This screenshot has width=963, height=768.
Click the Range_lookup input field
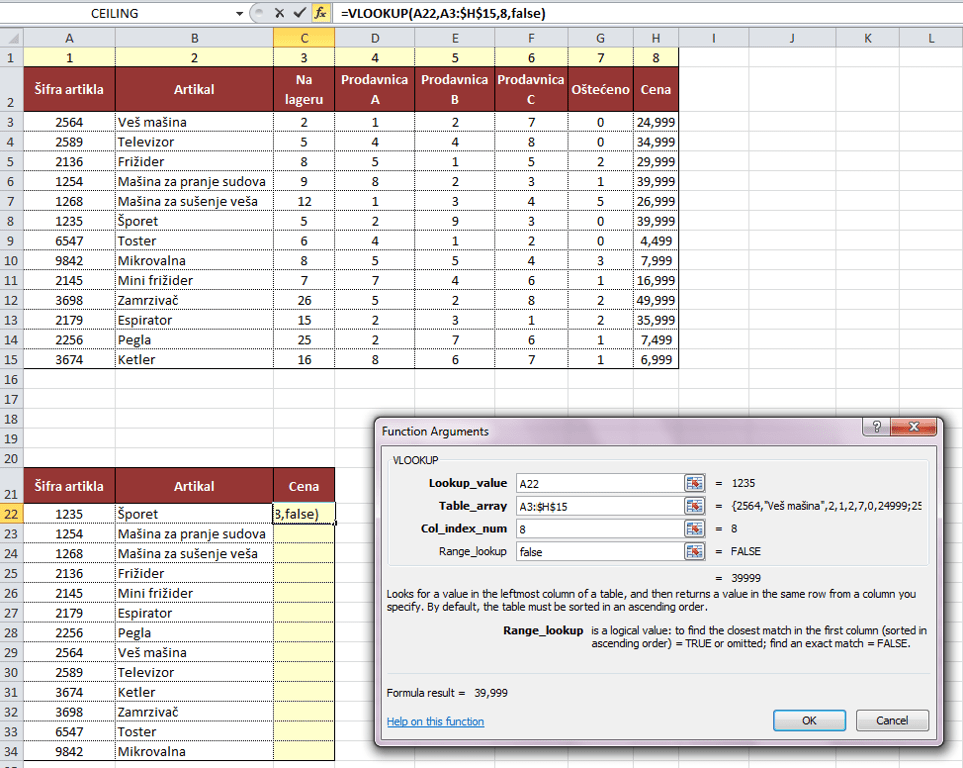point(600,552)
